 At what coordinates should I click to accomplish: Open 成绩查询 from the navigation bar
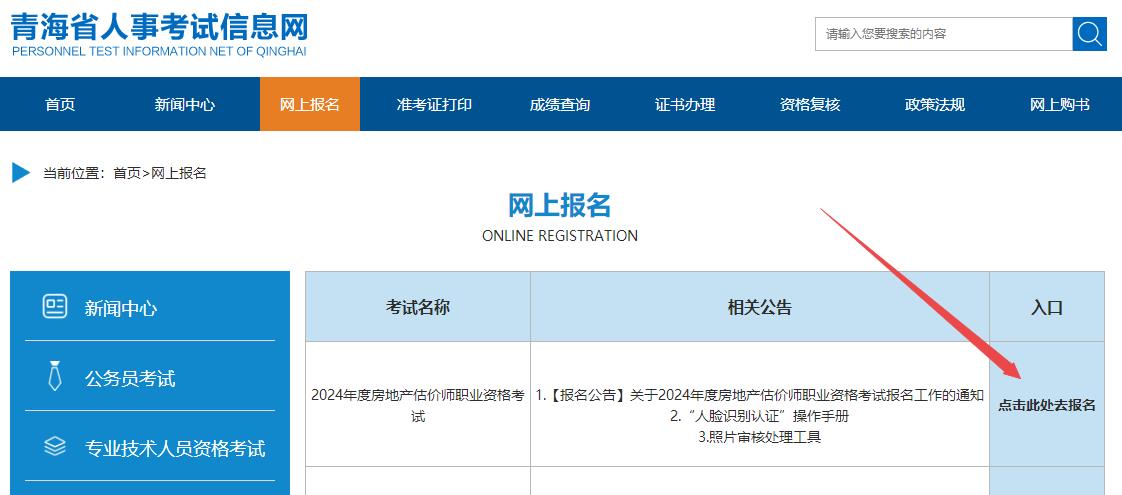559,105
